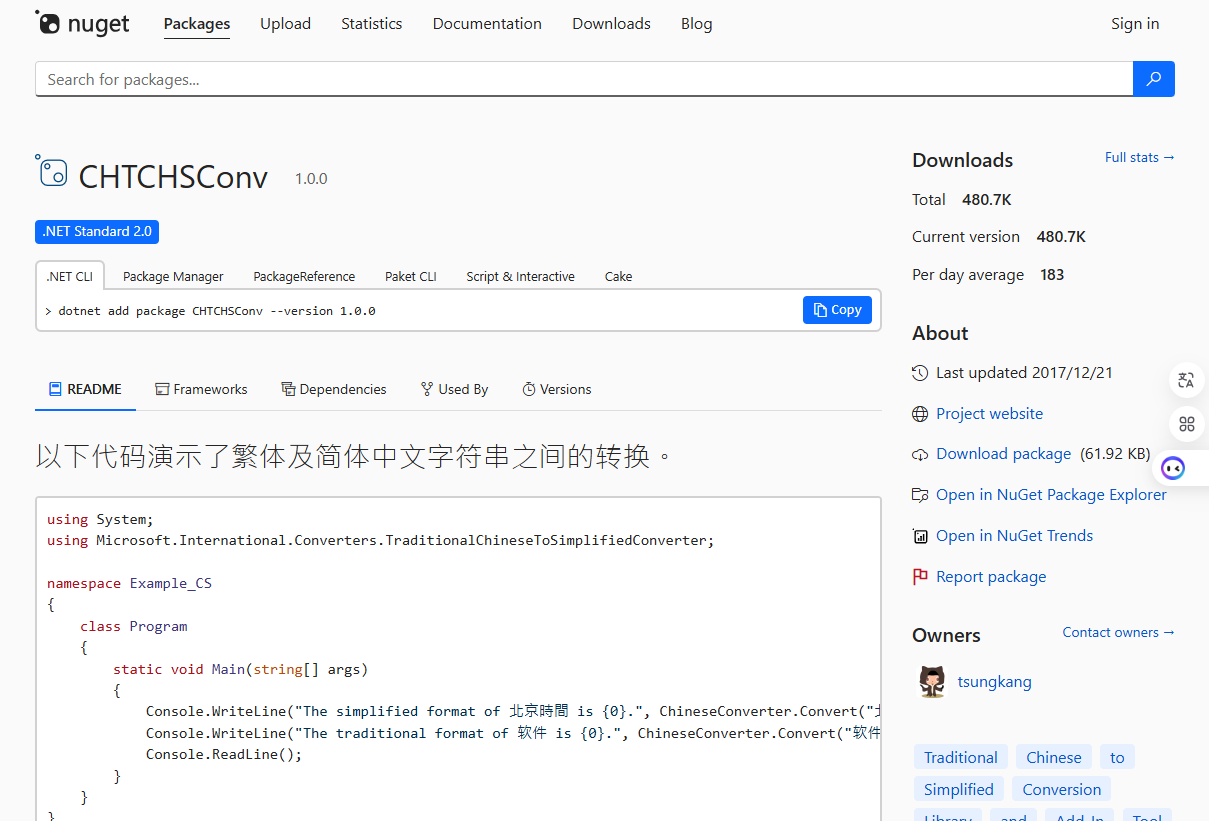Click the red flag report icon
Image resolution: width=1209 pixels, height=821 pixels.
[920, 577]
